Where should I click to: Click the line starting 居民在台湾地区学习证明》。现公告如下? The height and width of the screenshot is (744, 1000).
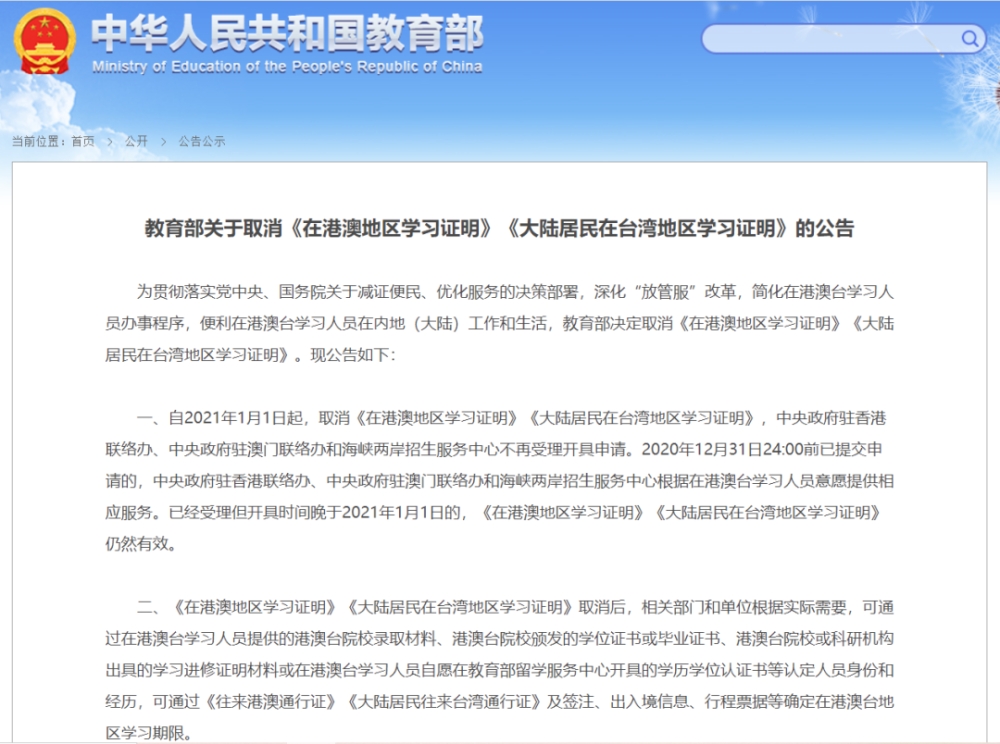pyautogui.click(x=250, y=355)
